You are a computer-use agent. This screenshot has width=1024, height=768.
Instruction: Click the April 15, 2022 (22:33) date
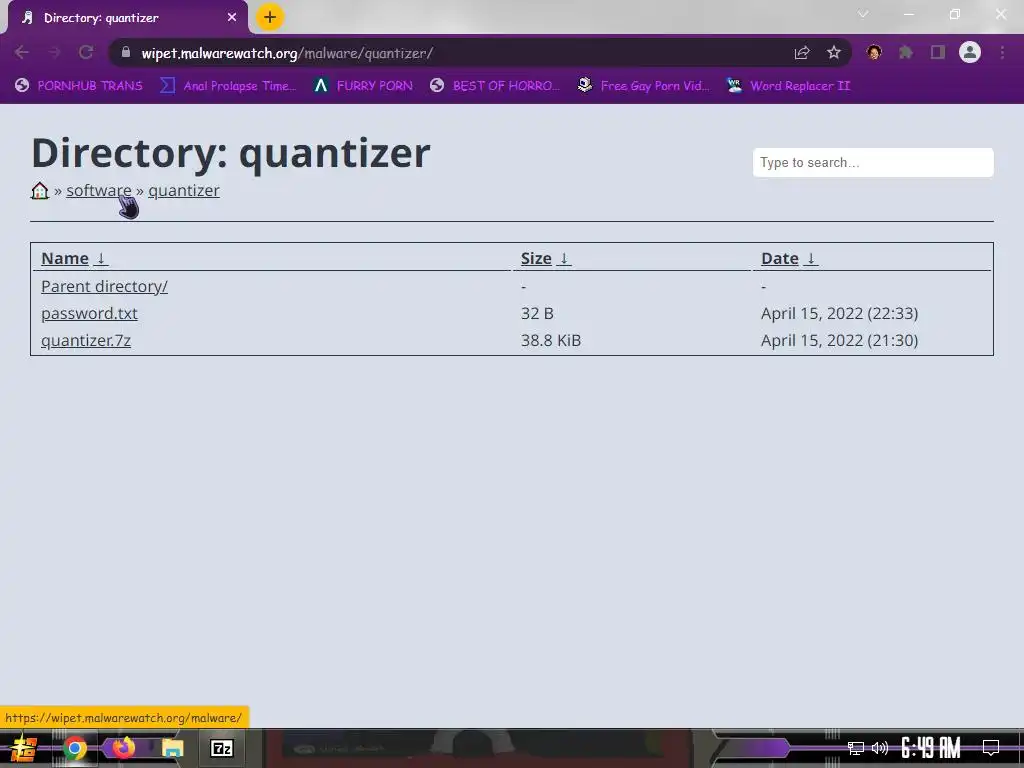(839, 313)
